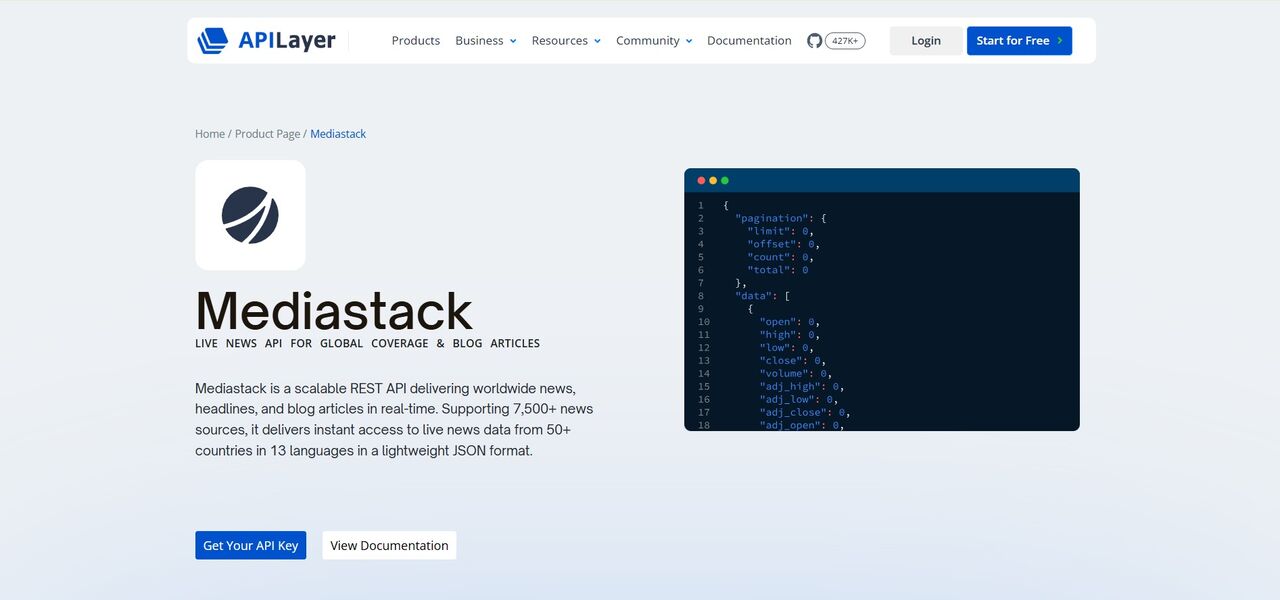Click the Login button

[x=926, y=41]
